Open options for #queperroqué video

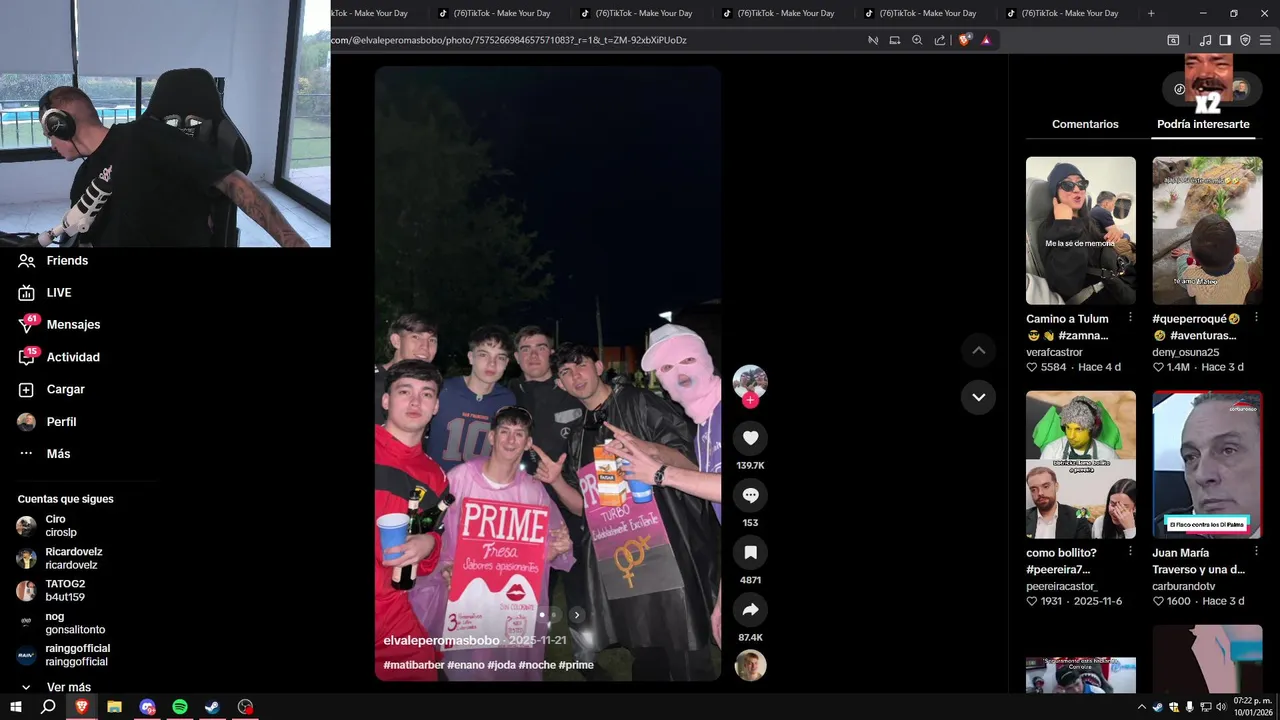[x=1256, y=317]
